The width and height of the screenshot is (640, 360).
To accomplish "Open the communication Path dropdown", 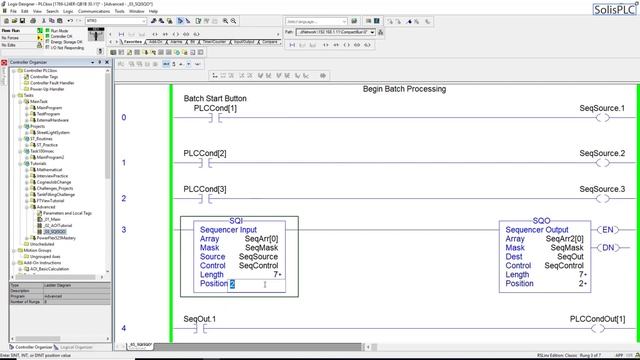I will 372,32.
